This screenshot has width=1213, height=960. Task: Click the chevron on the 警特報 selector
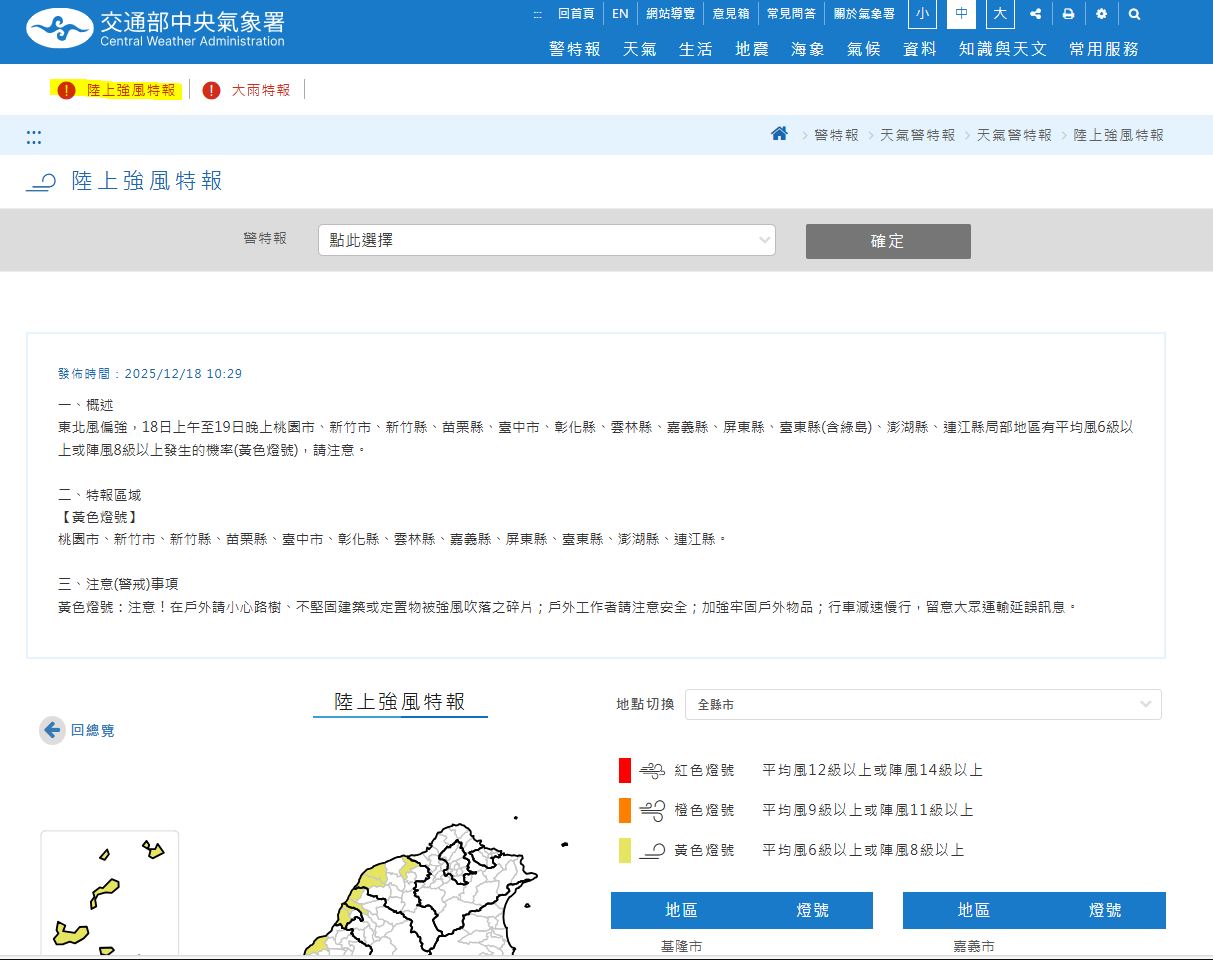(x=765, y=240)
